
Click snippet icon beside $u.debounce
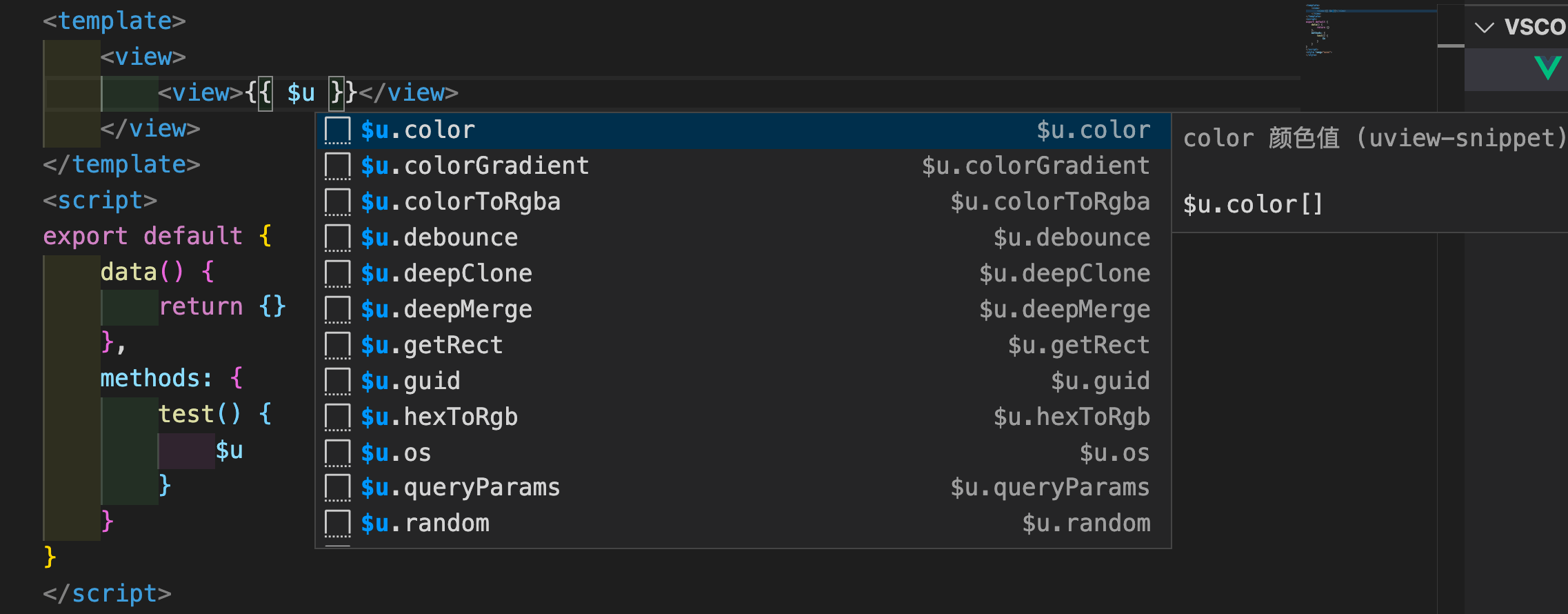(x=337, y=238)
